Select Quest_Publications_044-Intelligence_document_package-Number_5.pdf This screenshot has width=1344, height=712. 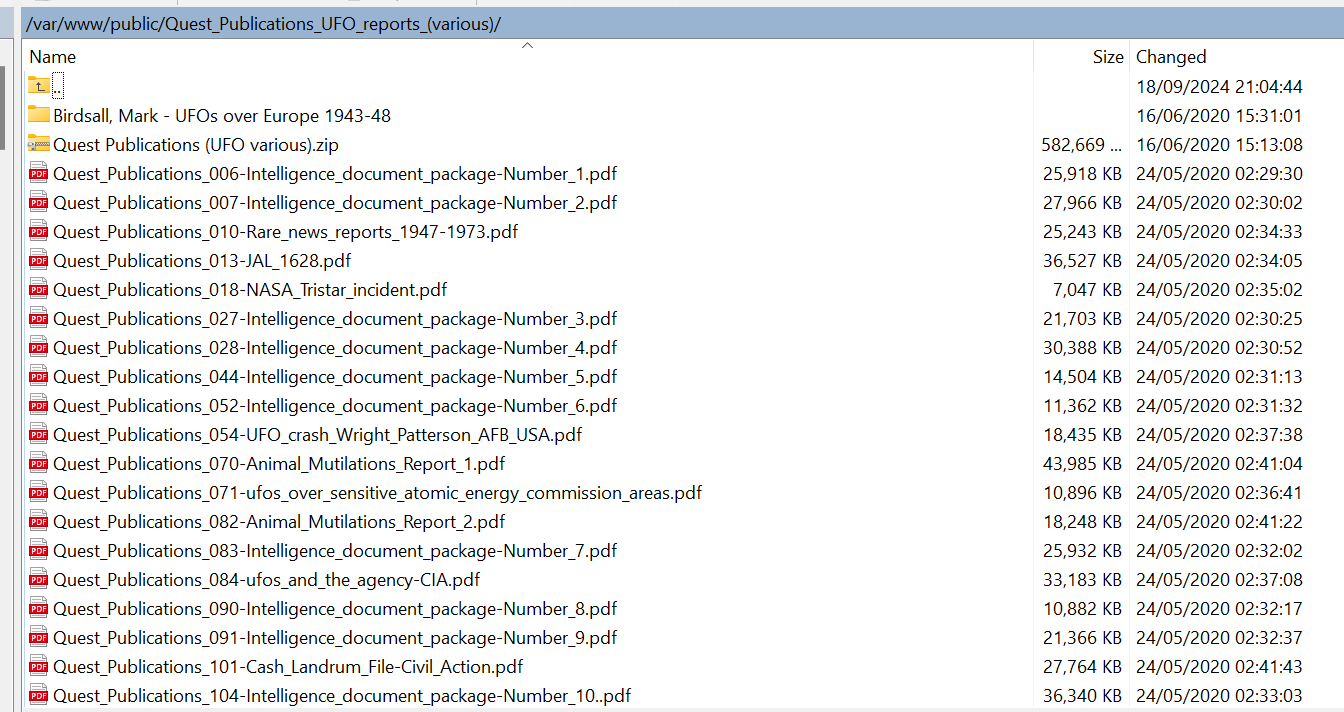coord(335,377)
